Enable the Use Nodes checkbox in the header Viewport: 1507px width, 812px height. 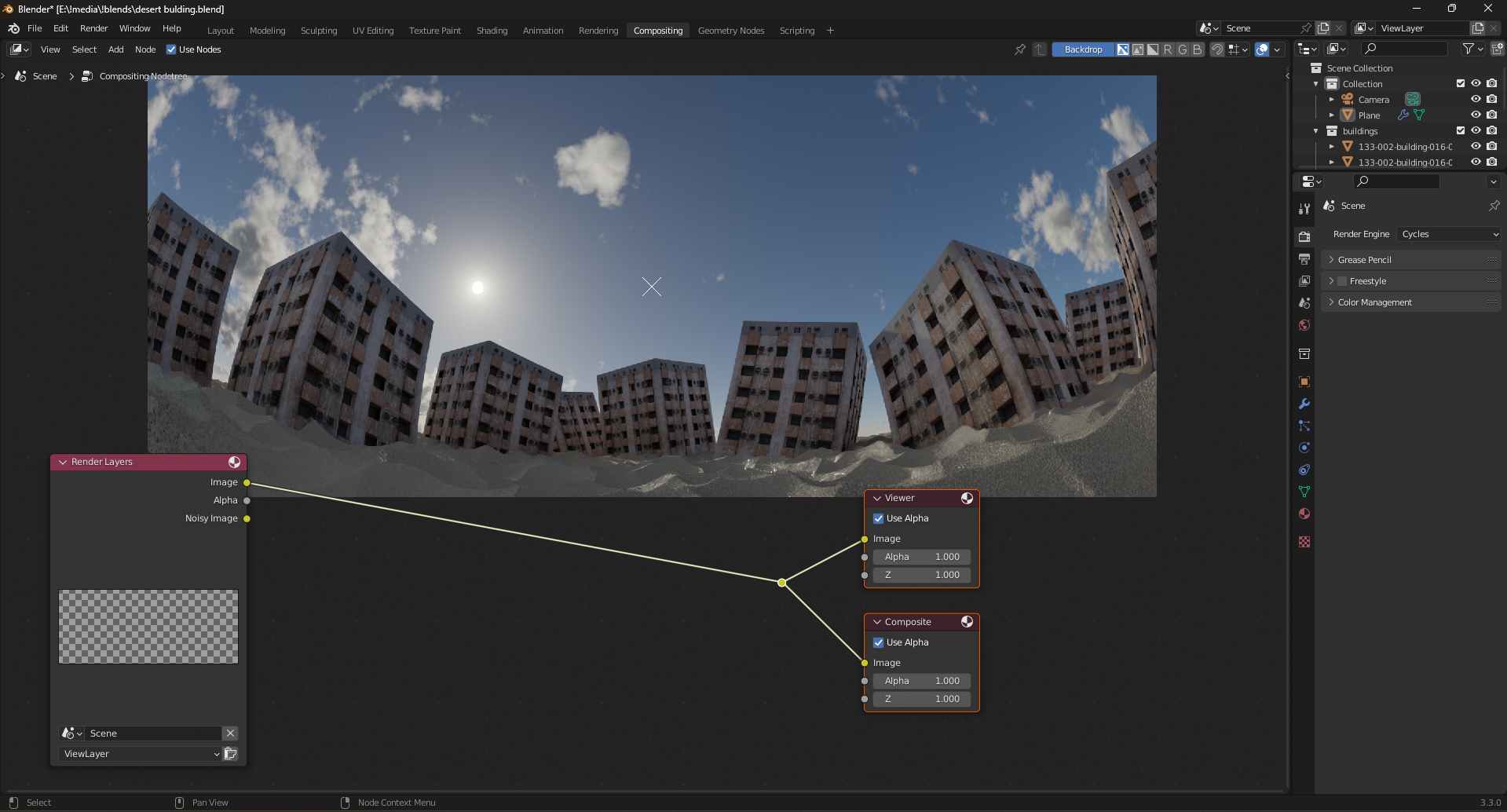click(171, 49)
